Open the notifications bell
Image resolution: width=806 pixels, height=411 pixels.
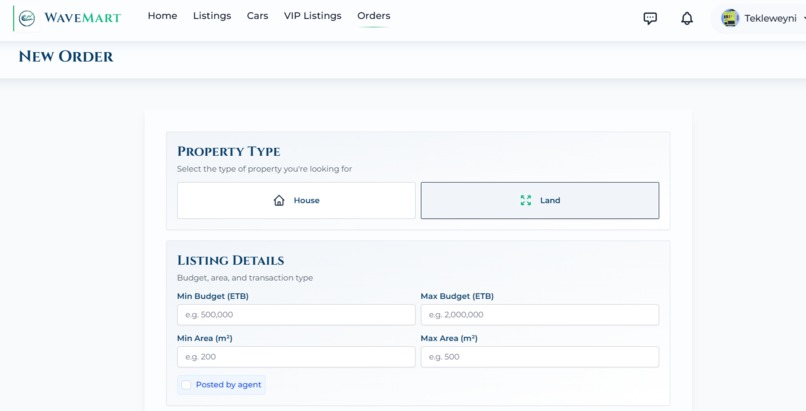(x=687, y=18)
